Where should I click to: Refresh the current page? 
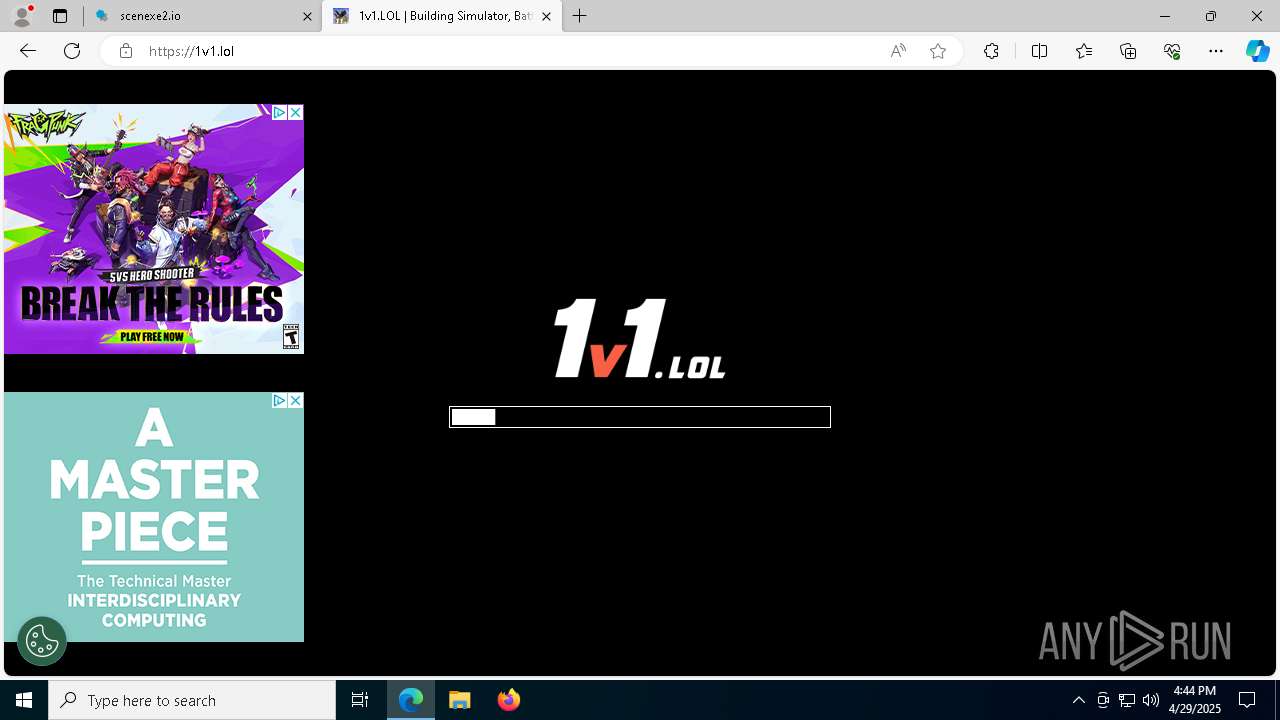click(72, 51)
